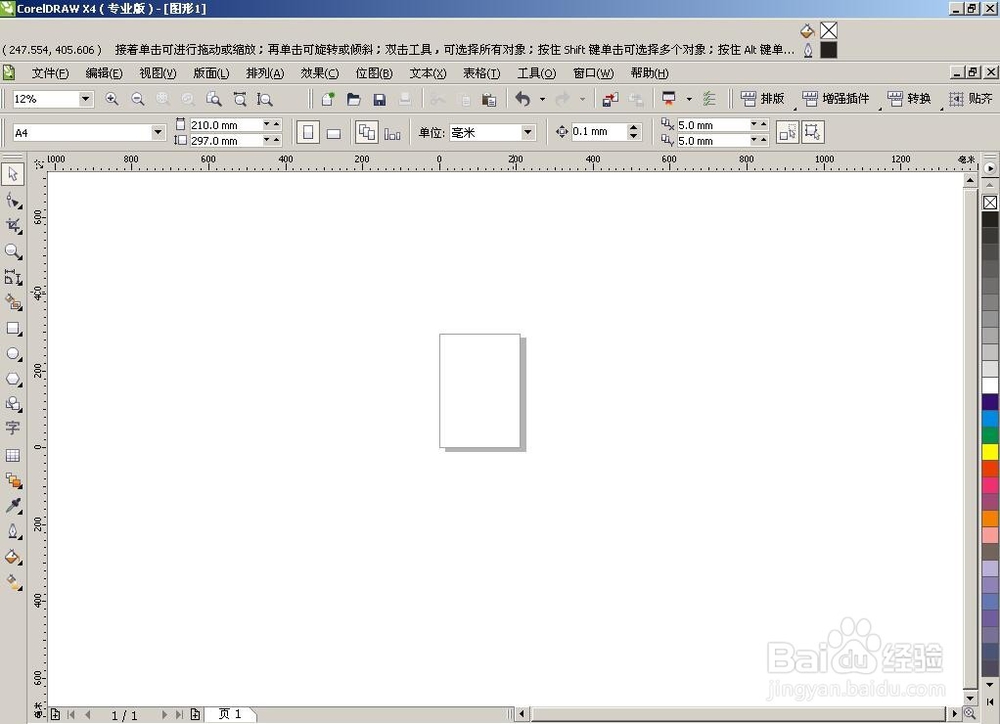Select the Polygon tool
The width and height of the screenshot is (1000, 724).
[13, 379]
